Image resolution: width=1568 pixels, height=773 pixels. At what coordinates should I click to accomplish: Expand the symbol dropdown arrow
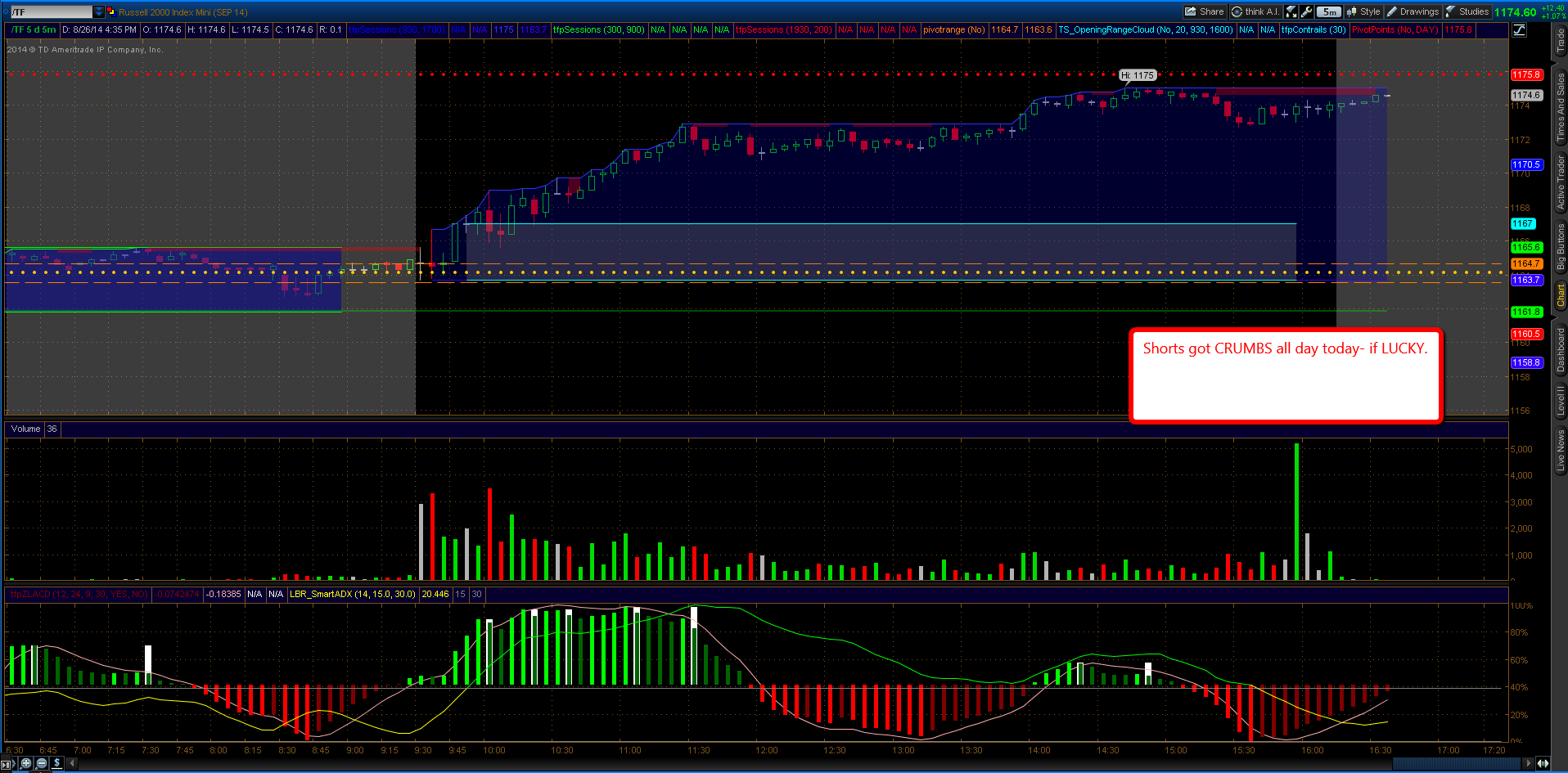tap(99, 11)
